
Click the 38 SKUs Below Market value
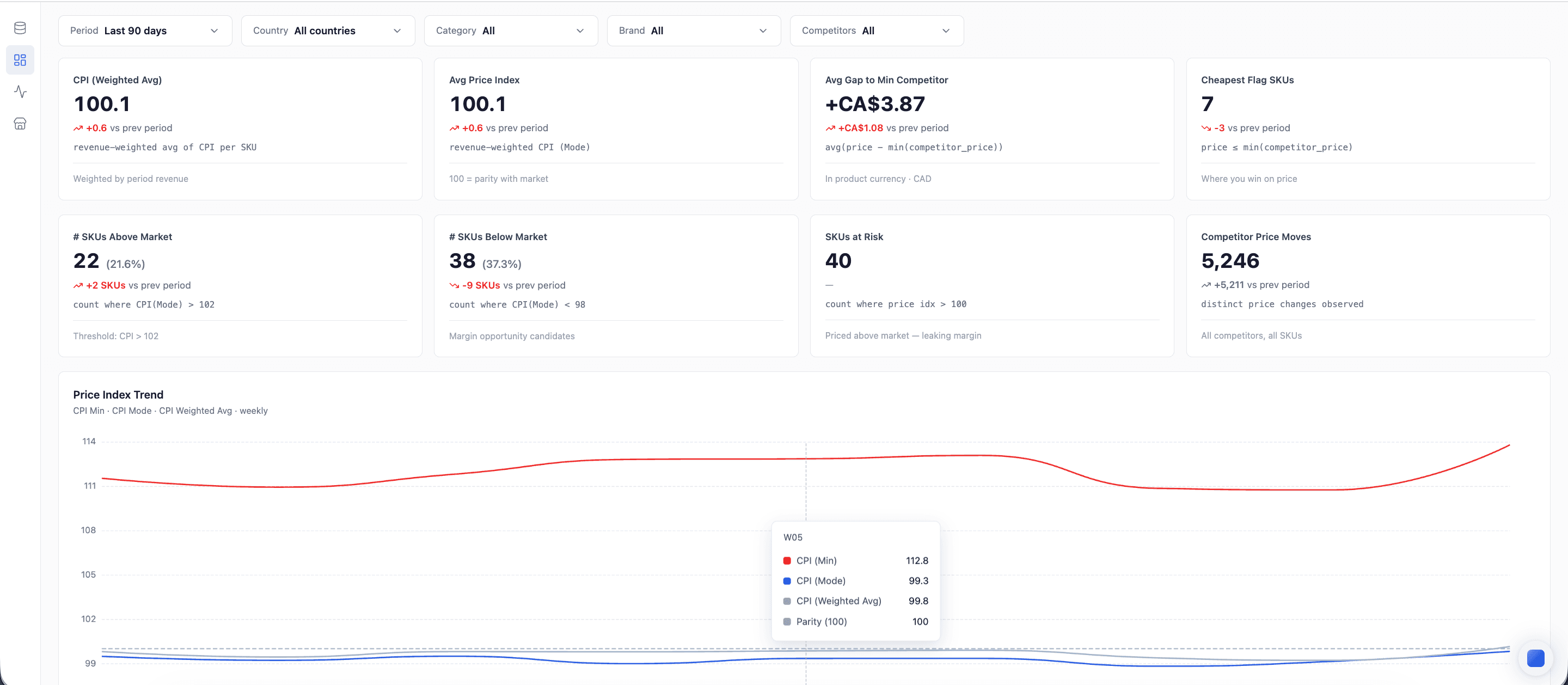[x=462, y=261]
